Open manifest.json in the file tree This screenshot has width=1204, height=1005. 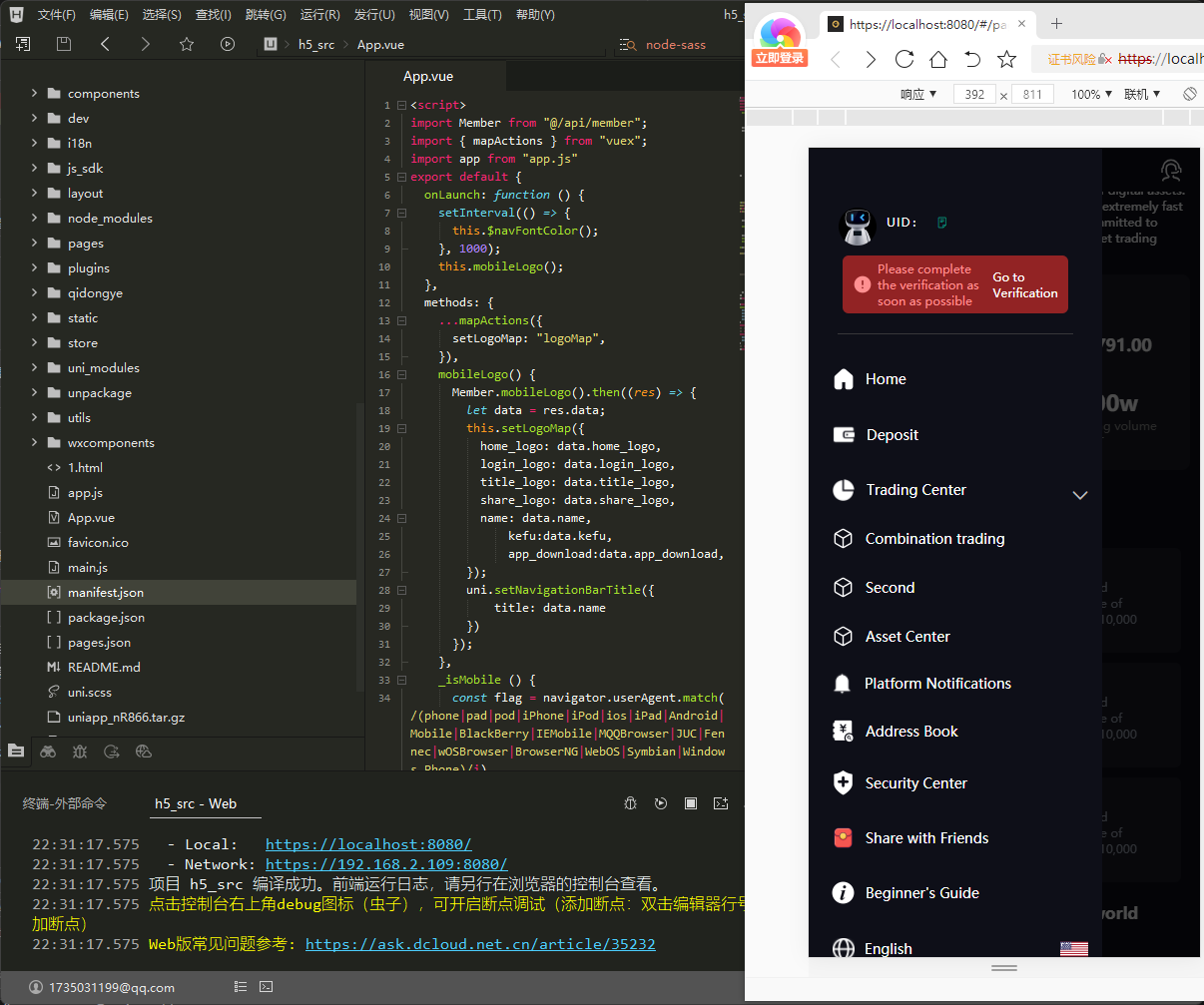[x=105, y=593]
